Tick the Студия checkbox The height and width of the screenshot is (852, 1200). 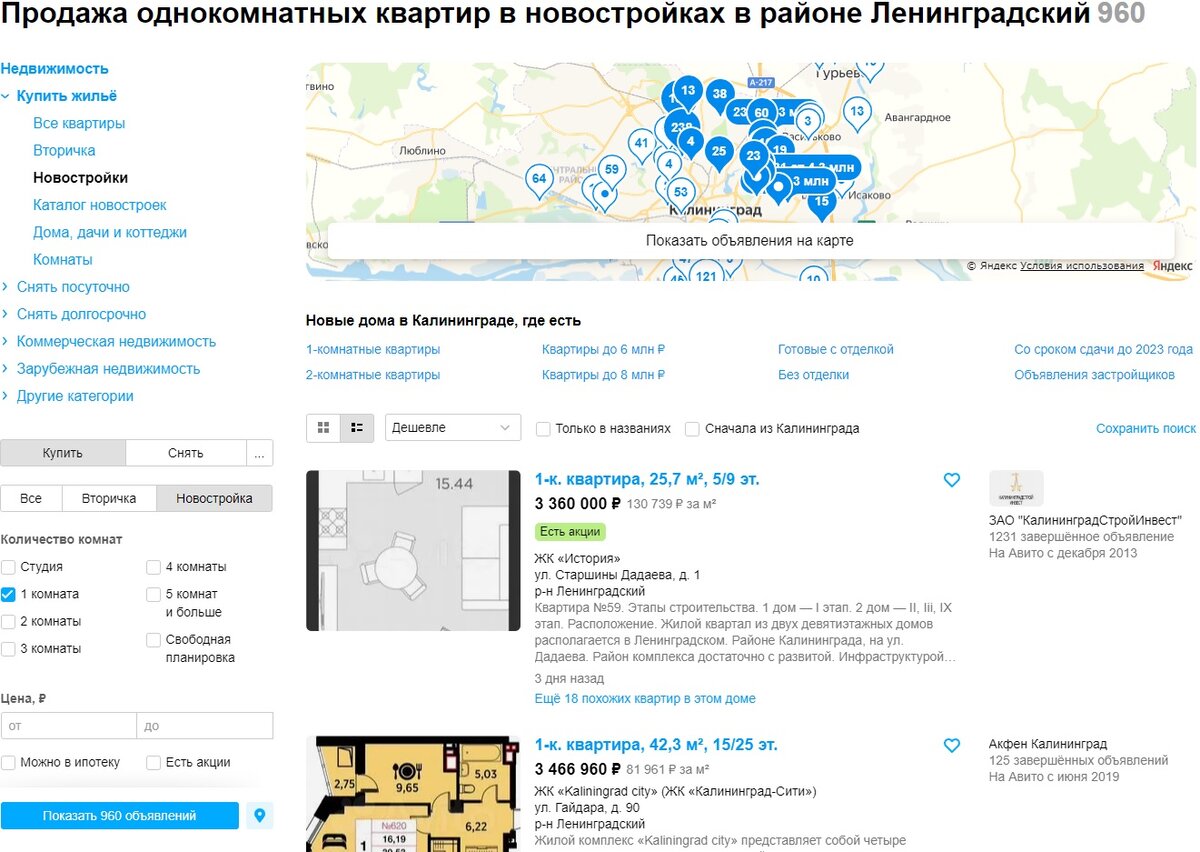8,567
